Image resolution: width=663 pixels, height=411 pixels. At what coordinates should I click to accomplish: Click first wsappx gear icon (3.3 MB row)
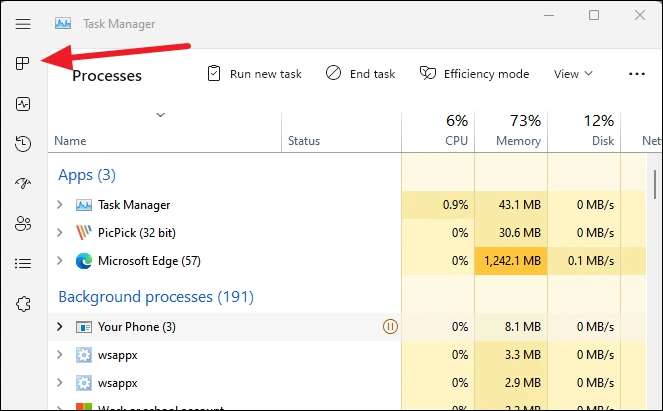(x=84, y=355)
